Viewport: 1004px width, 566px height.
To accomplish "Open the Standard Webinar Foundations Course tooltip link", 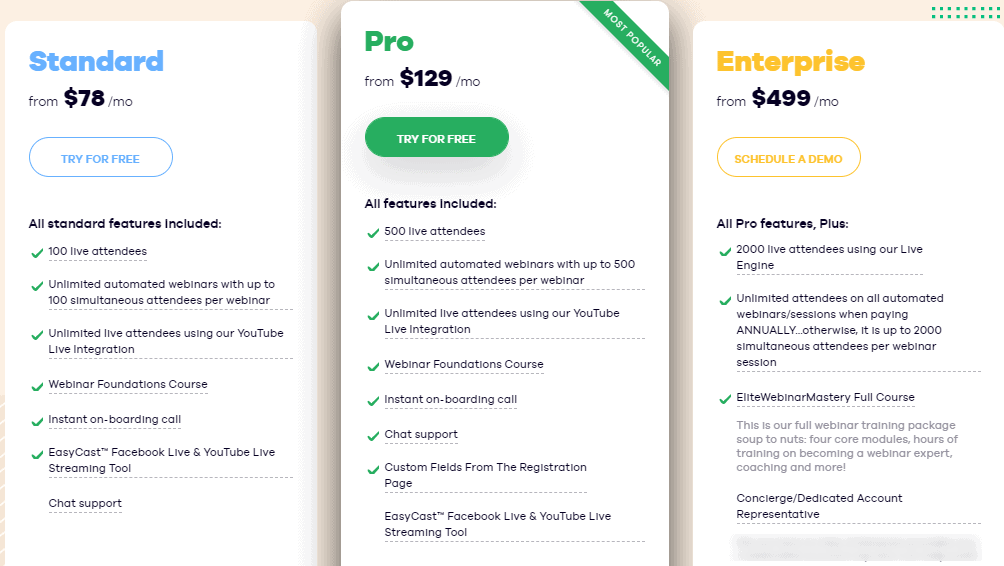I will point(128,384).
